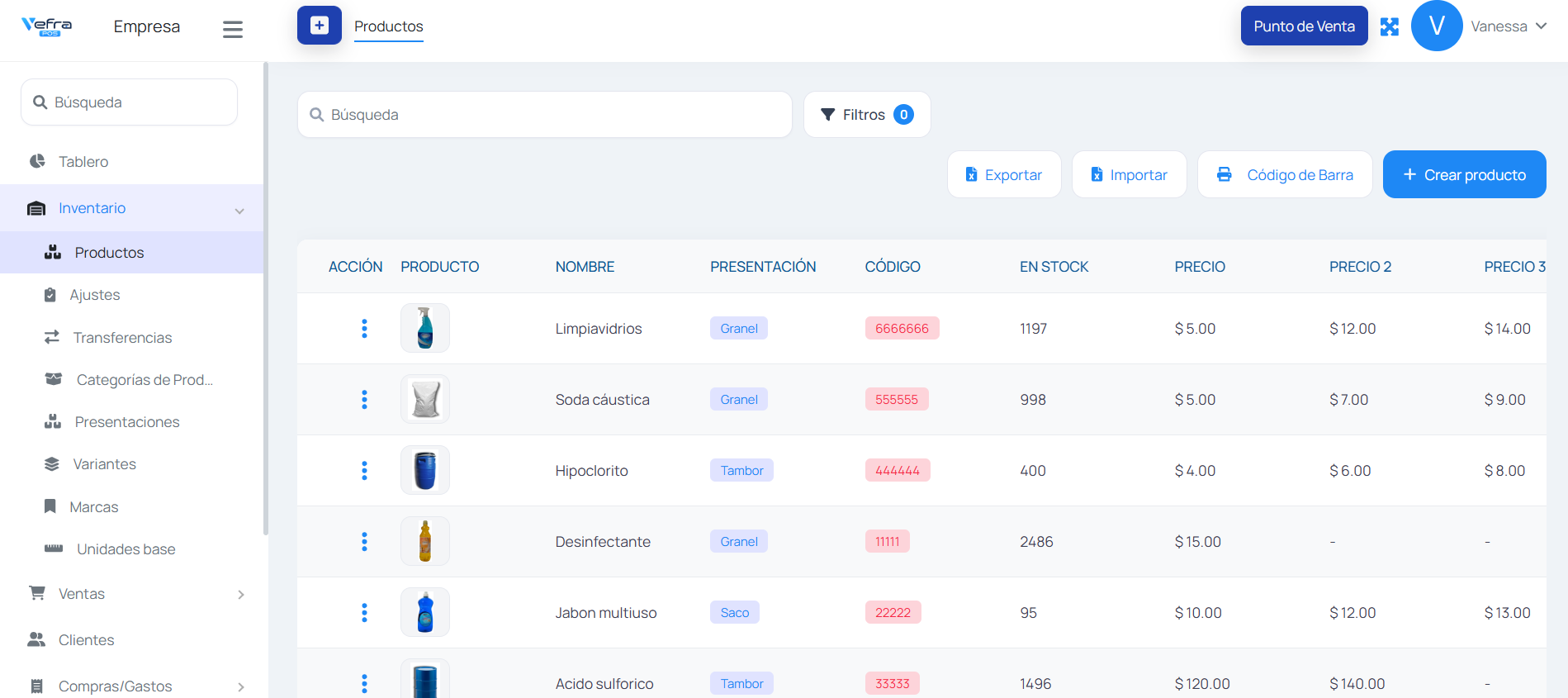Toggle the hamburger sidebar menu

coord(233,30)
